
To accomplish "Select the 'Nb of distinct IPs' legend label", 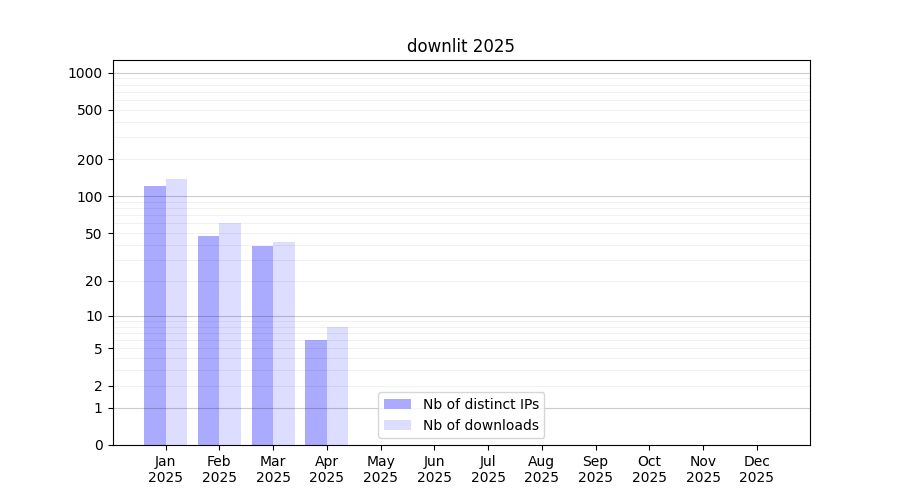I will [480, 404].
